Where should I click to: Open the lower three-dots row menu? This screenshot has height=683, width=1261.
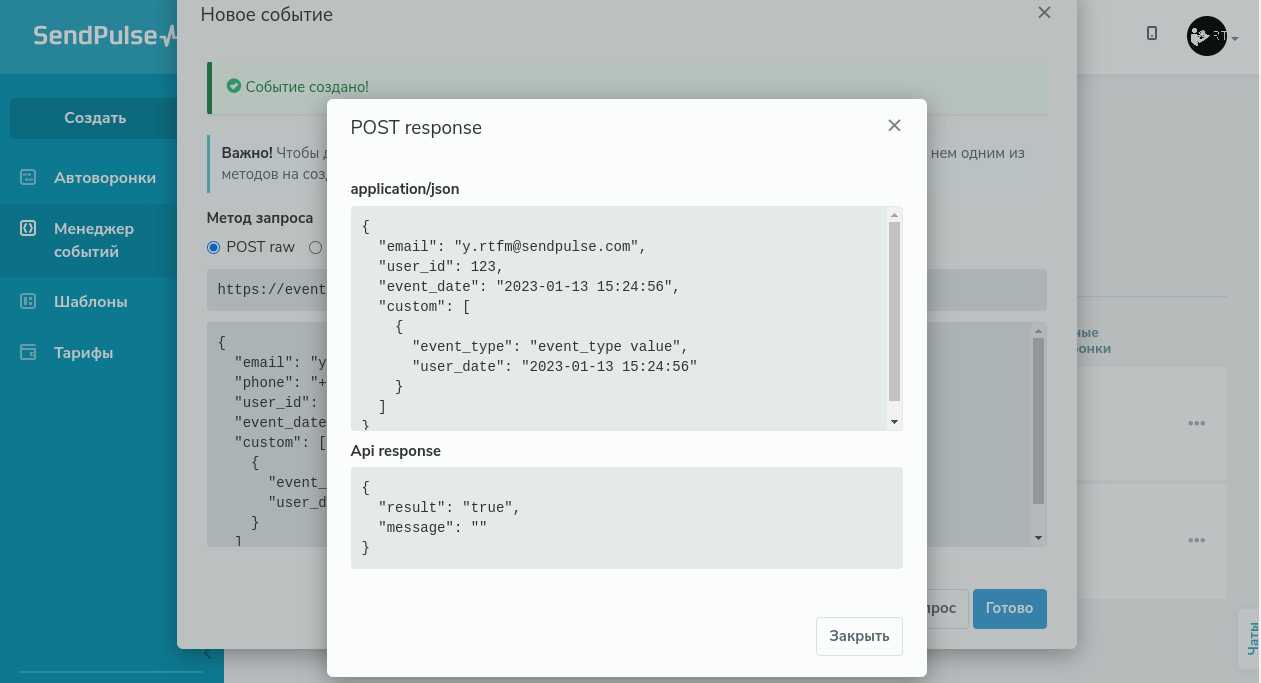tap(1196, 540)
